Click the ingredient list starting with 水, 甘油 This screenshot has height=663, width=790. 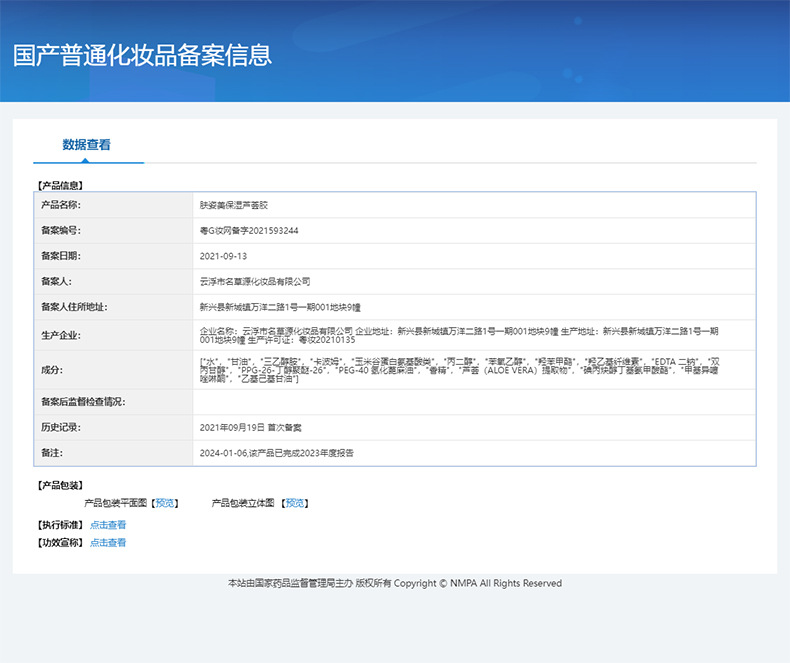coord(459,370)
